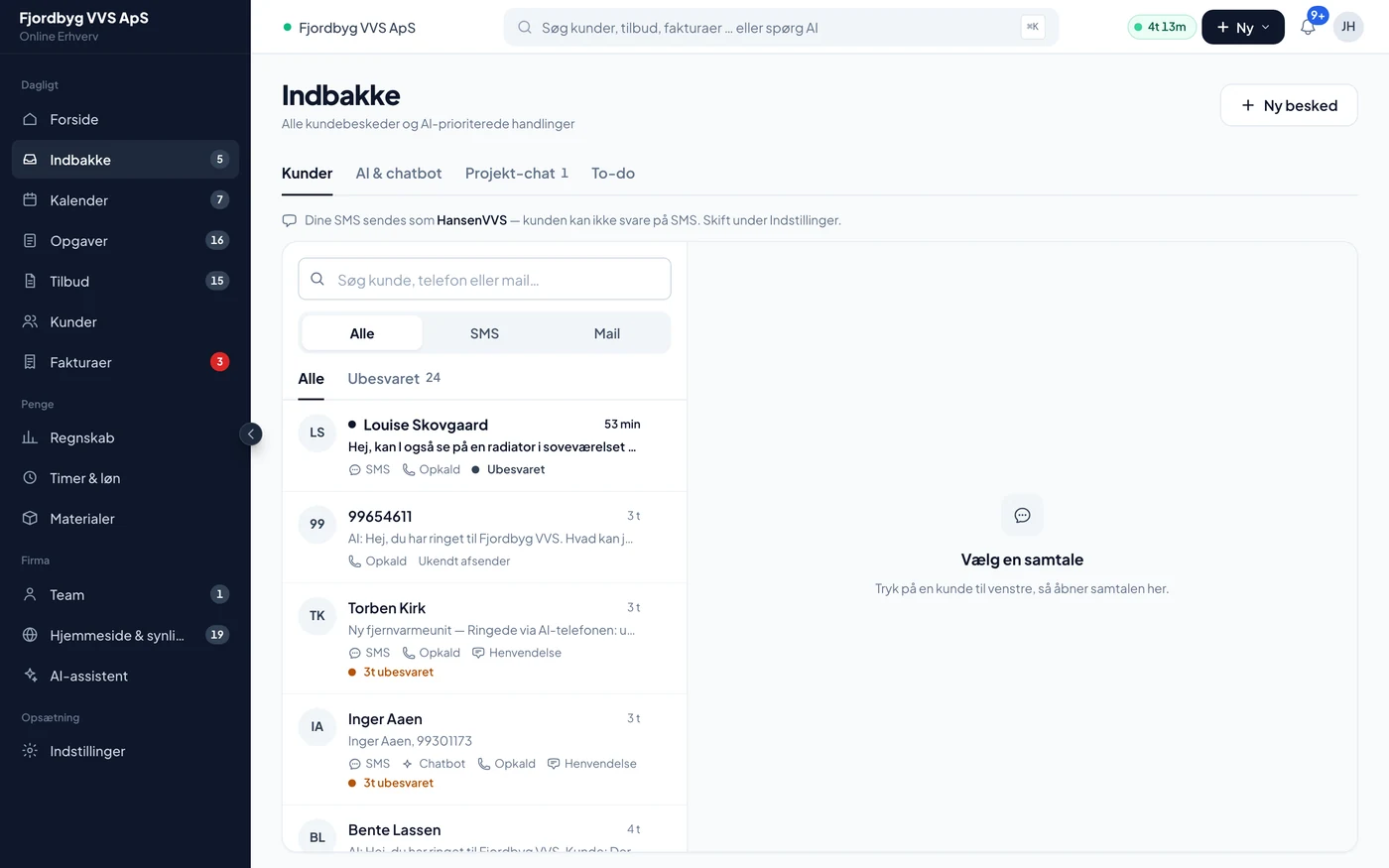Filter messages to Mail only

pos(607,333)
